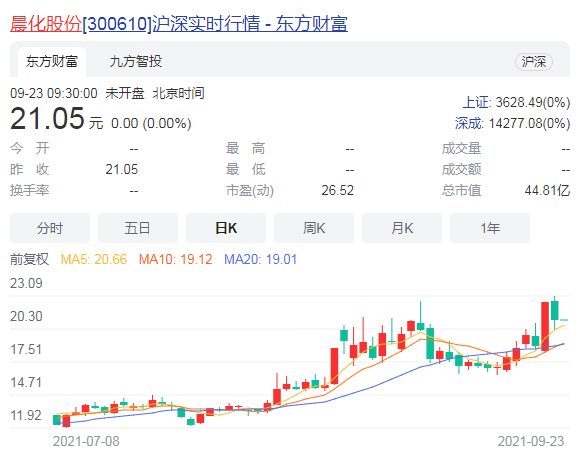Switch to the 东方财富 tab
The image size is (586, 457).
pos(52,62)
